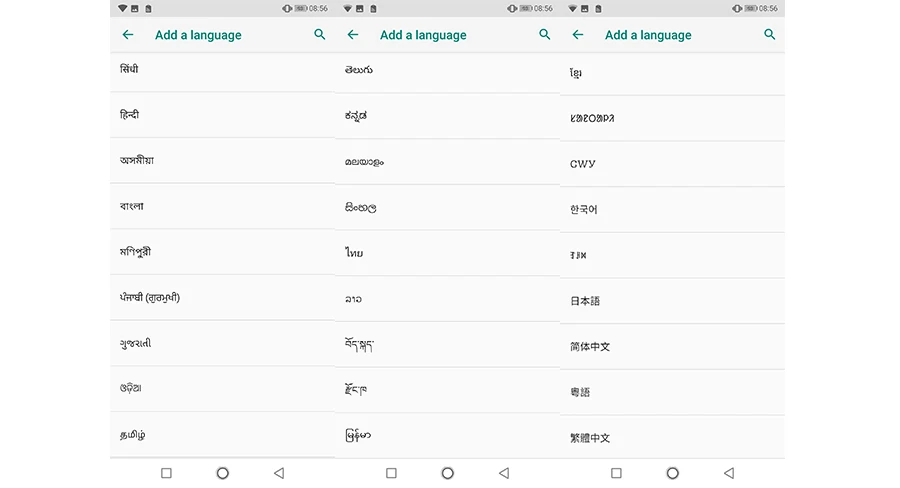Select हिन्दी (Hindi) language

tap(223, 115)
